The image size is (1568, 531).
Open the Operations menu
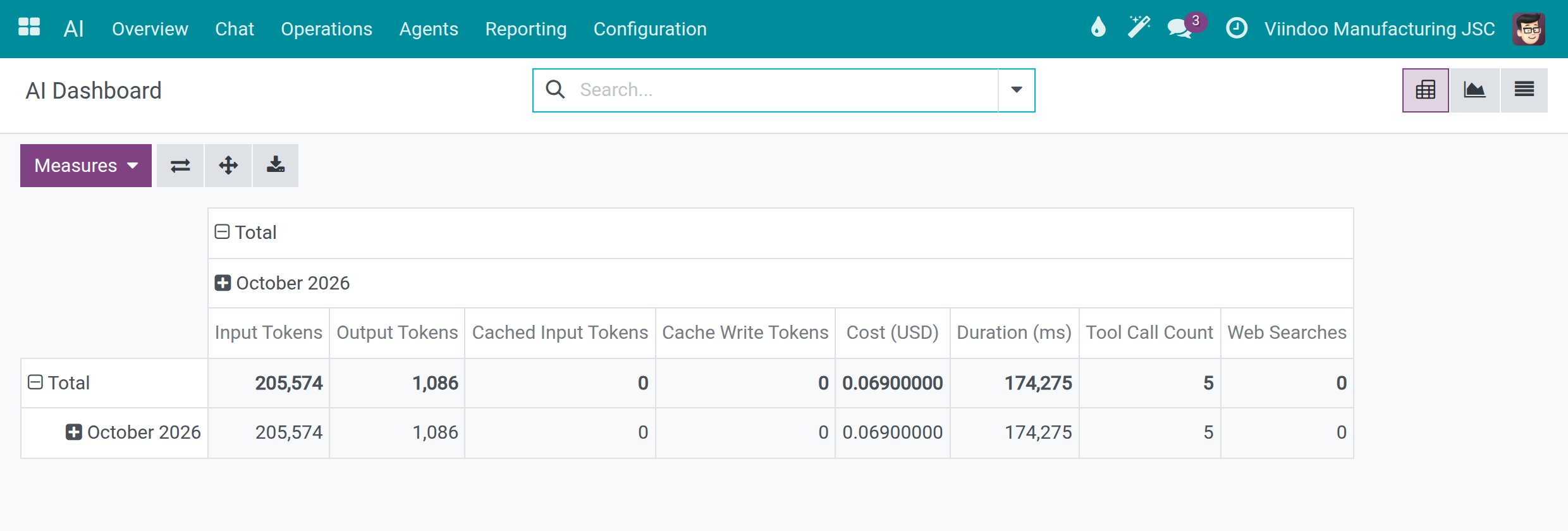click(326, 29)
